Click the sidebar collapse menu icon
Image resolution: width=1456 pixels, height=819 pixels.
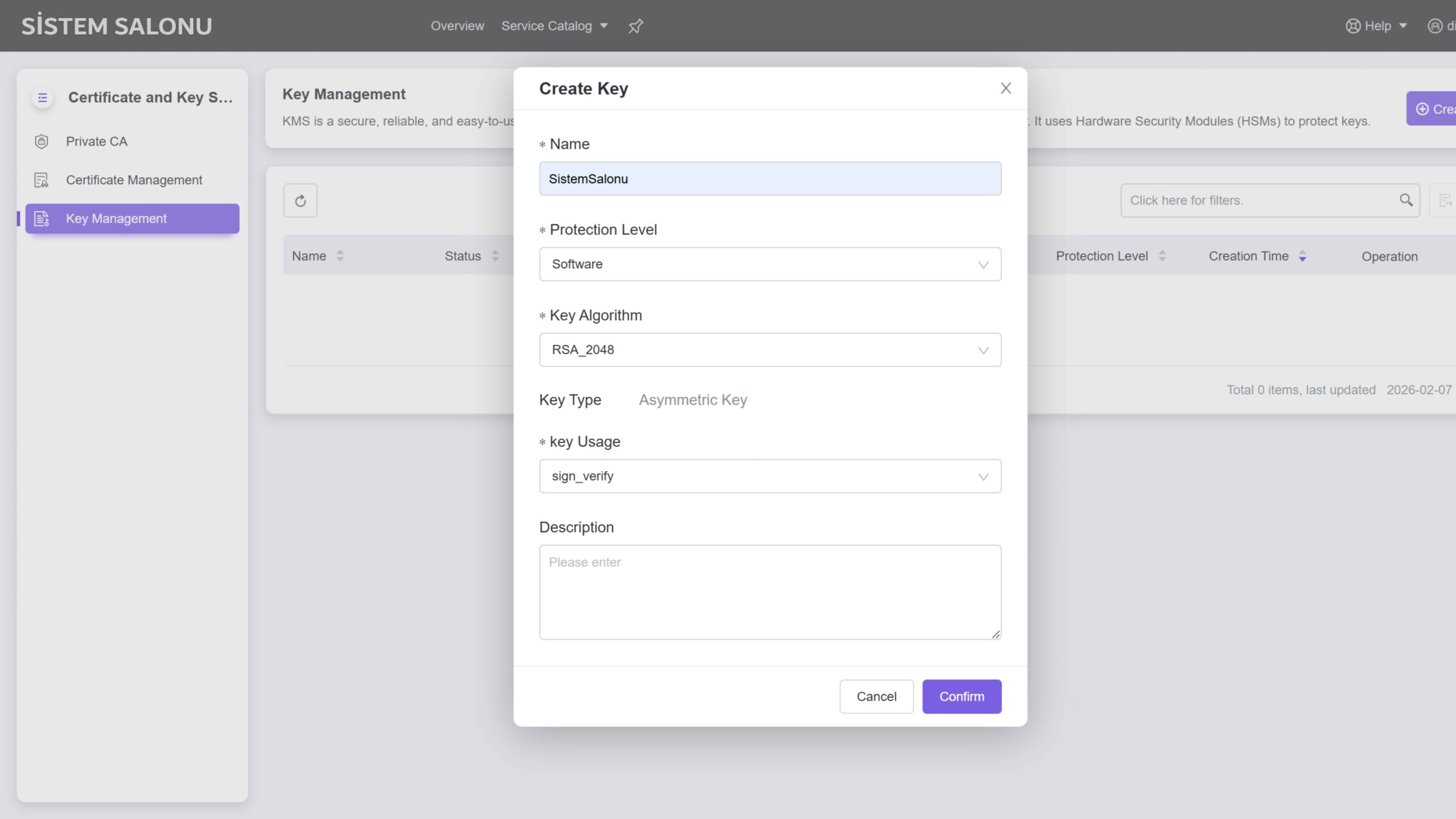(x=43, y=98)
